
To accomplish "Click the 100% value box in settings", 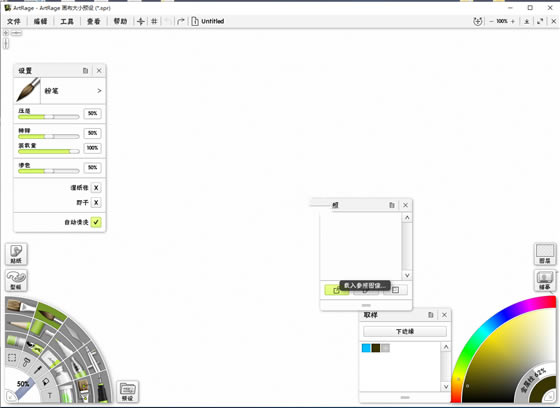I will tap(92, 148).
